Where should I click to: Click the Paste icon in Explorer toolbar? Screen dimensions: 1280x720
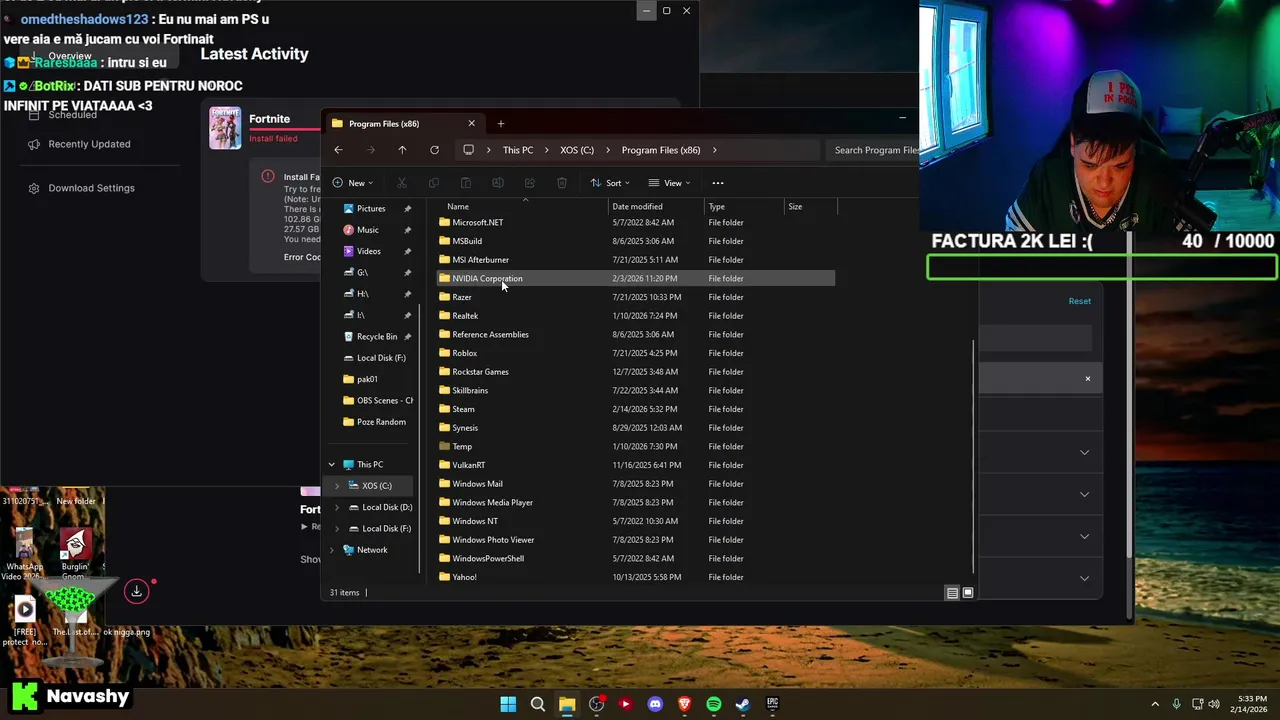coord(466,183)
